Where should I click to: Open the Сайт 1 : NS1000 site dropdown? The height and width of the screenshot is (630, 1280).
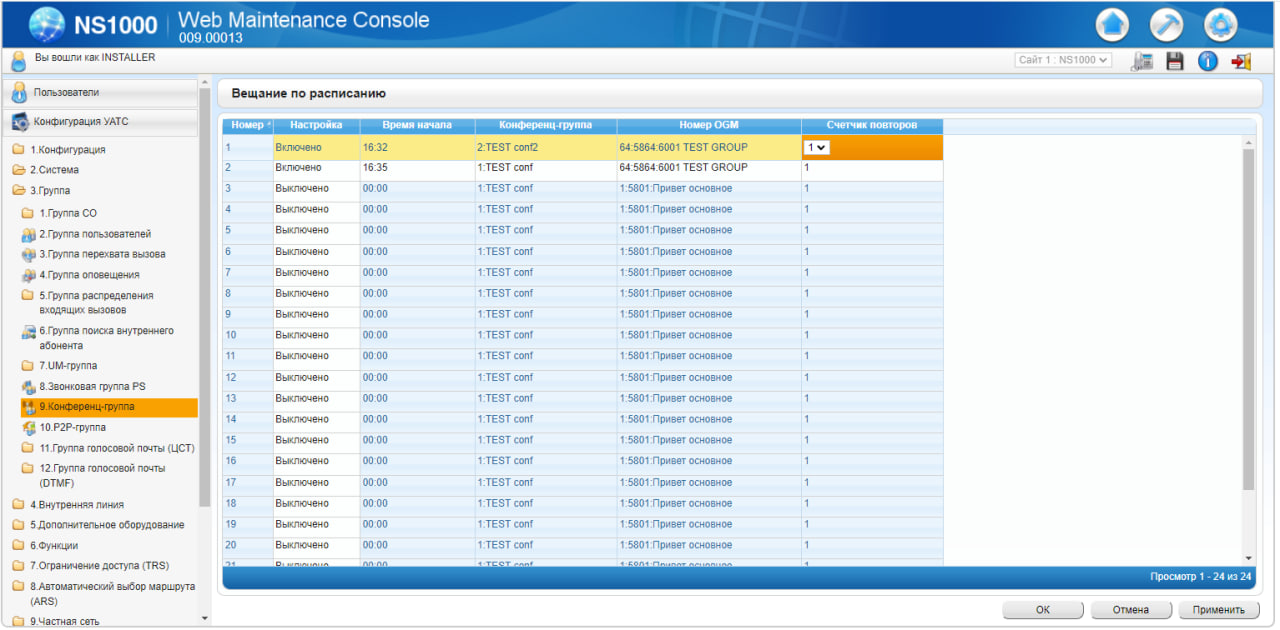point(1063,60)
